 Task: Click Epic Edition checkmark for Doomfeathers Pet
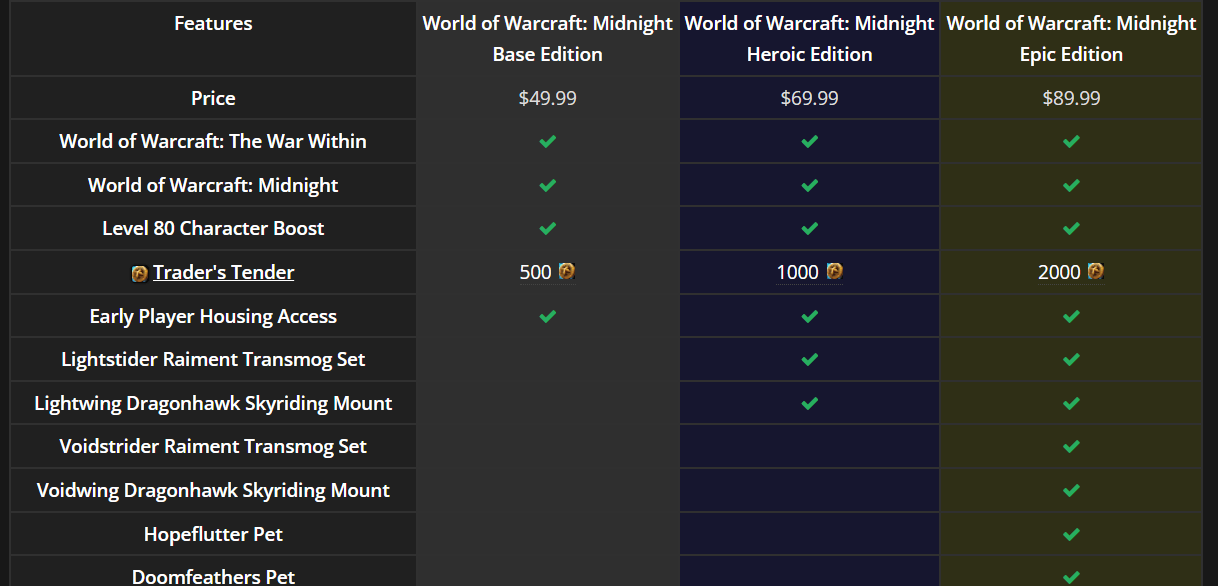(x=1071, y=576)
